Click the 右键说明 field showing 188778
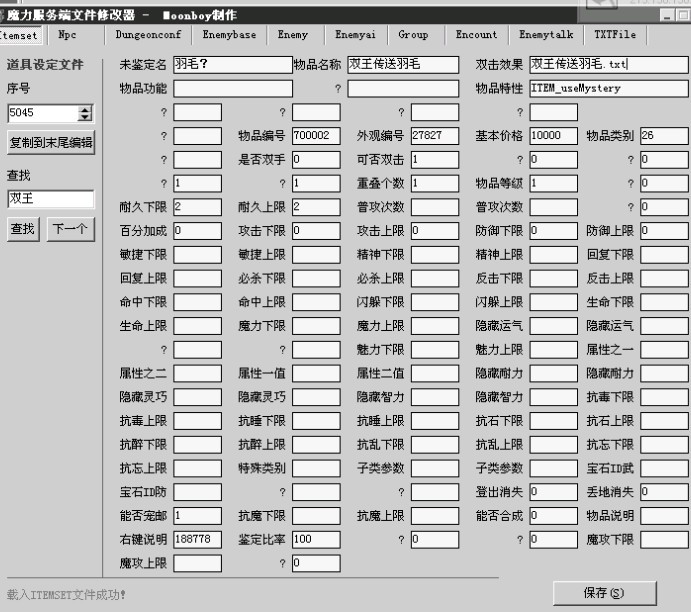The width and height of the screenshot is (691, 612). pyautogui.click(x=197, y=540)
